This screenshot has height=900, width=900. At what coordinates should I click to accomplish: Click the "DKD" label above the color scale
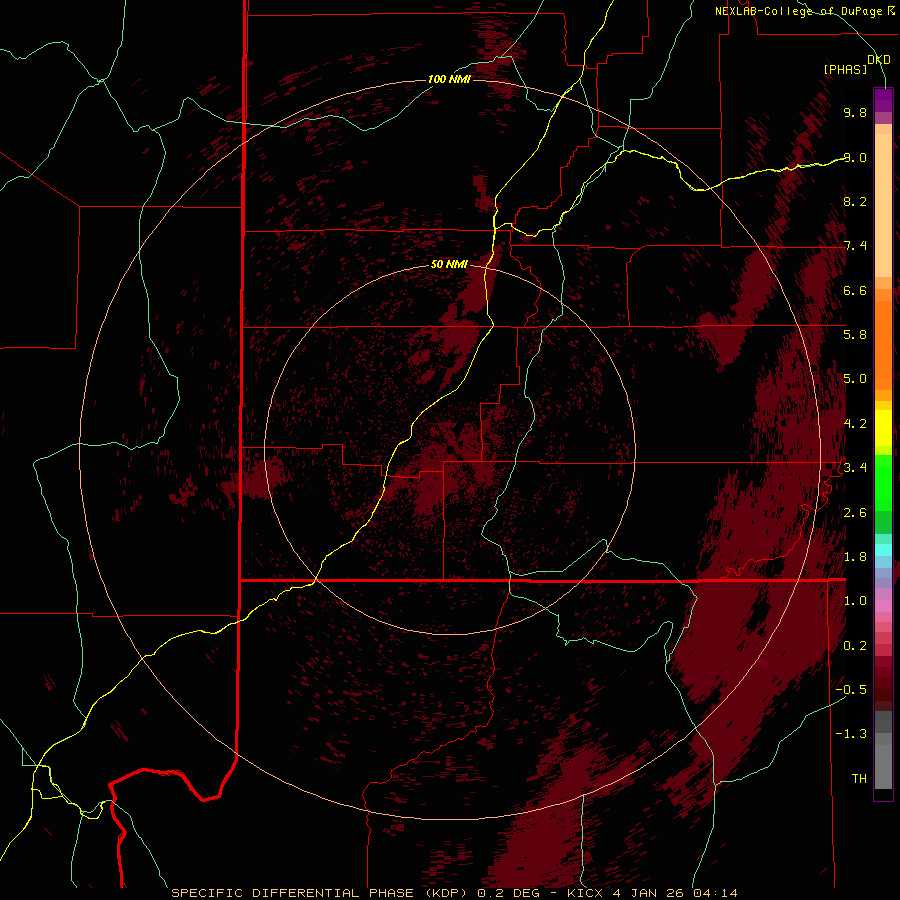pos(879,60)
